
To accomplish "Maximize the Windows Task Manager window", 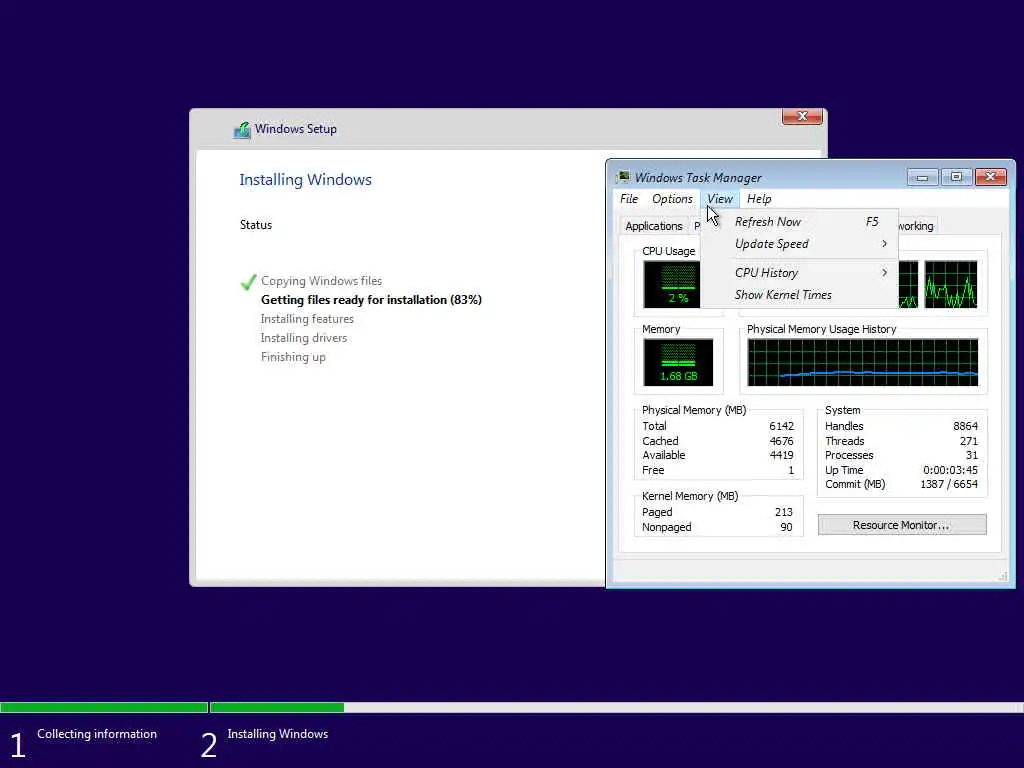I will [x=956, y=177].
